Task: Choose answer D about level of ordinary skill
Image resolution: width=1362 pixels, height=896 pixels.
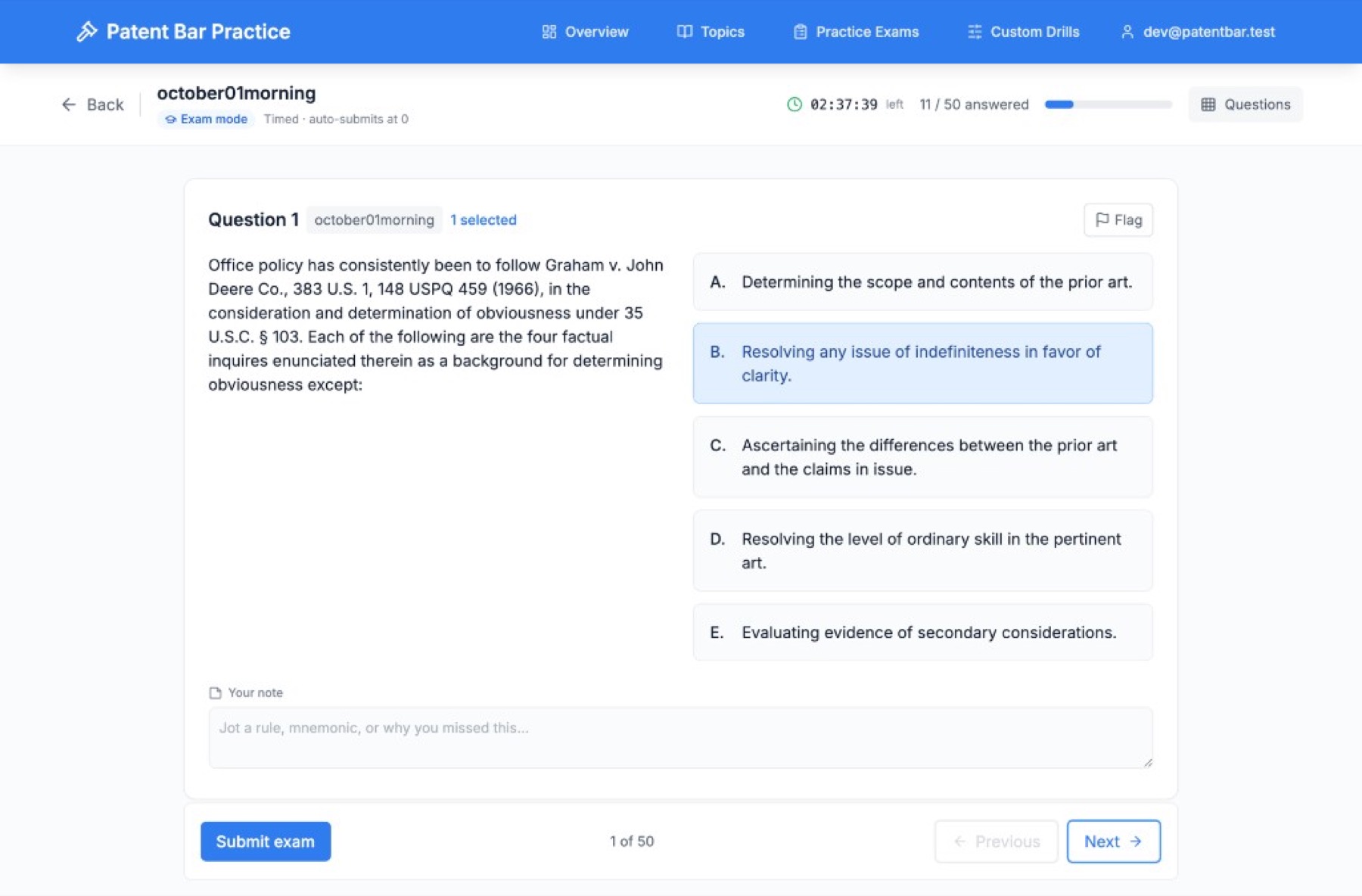Action: [922, 551]
